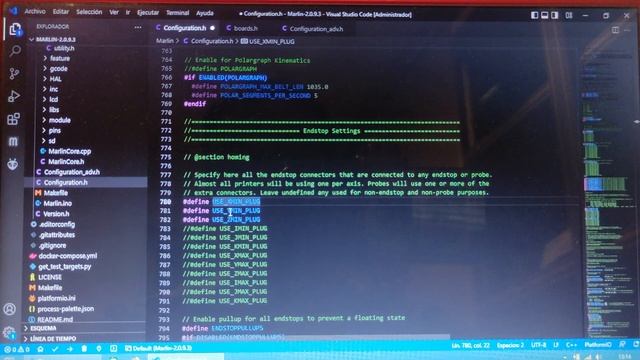Click the errors and warnings counter in status bar
640x360 pixels.
pos(17,349)
